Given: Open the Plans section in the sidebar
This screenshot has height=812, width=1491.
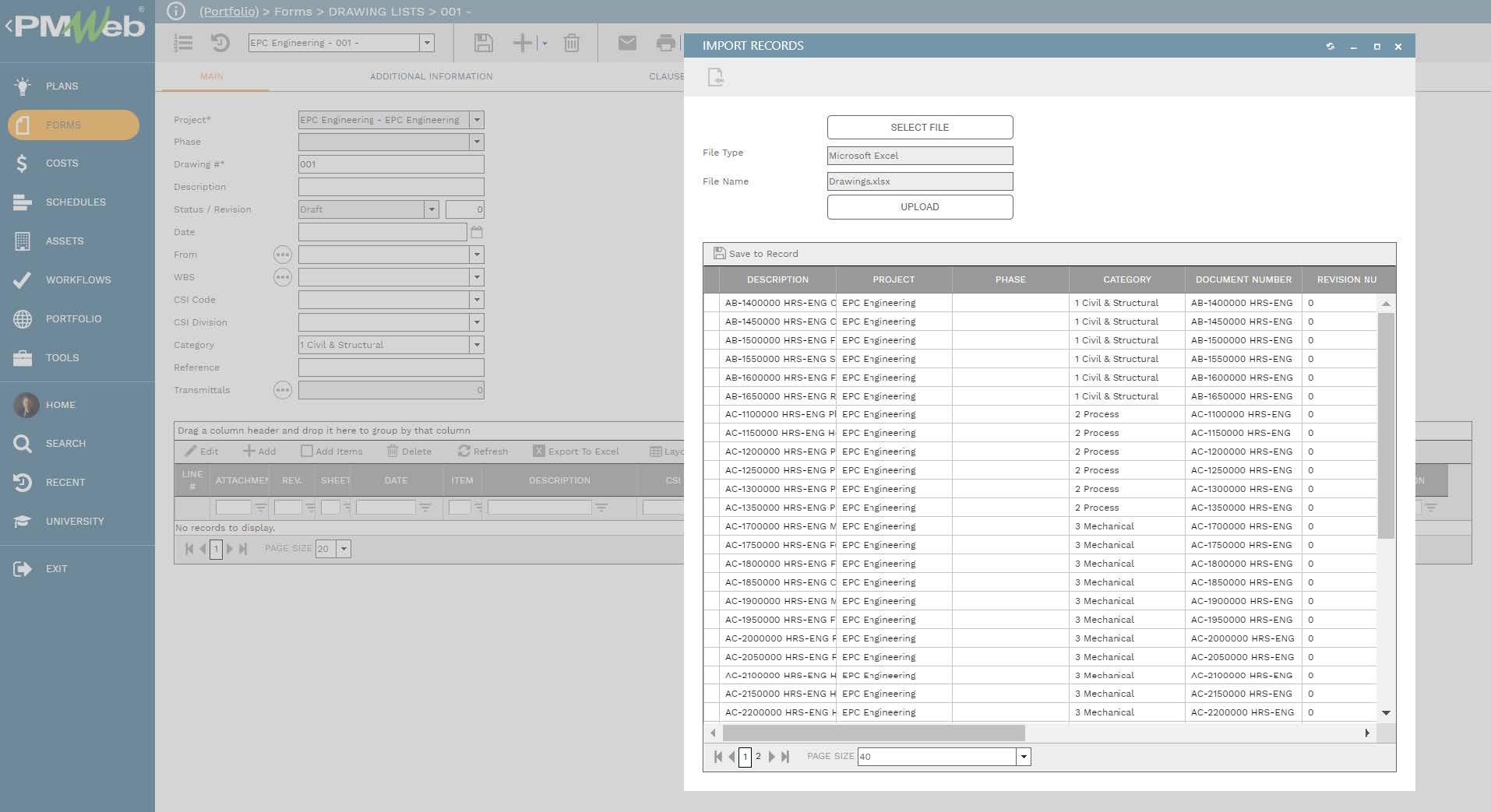Looking at the screenshot, I should pyautogui.click(x=61, y=86).
